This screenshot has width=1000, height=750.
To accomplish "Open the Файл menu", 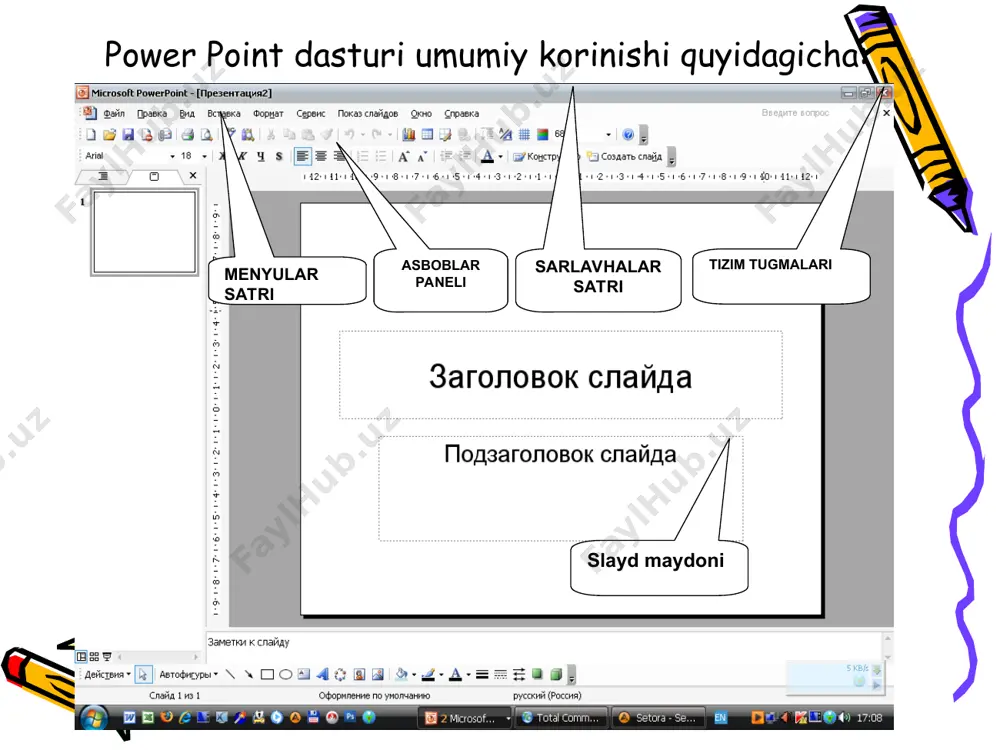I will click(x=114, y=114).
